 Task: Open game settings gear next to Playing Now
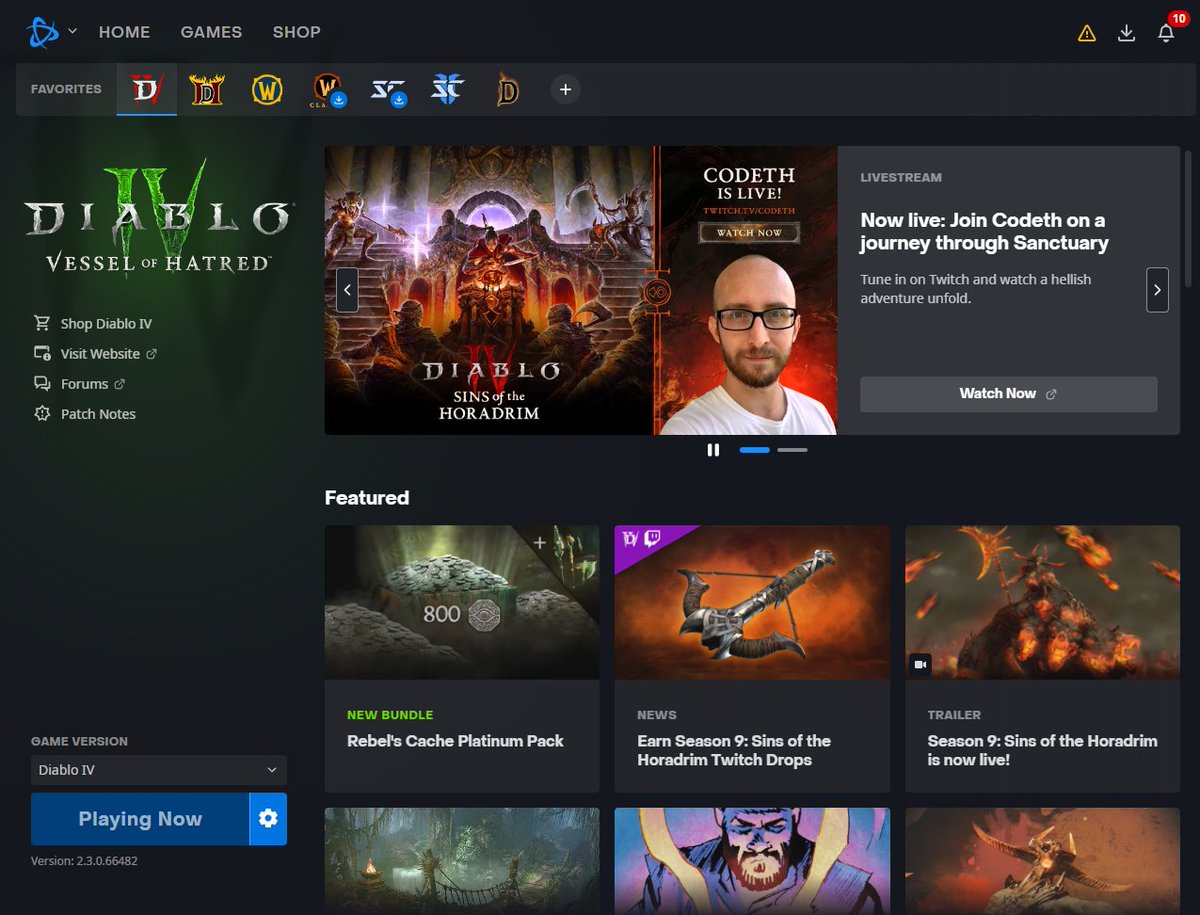coord(268,819)
